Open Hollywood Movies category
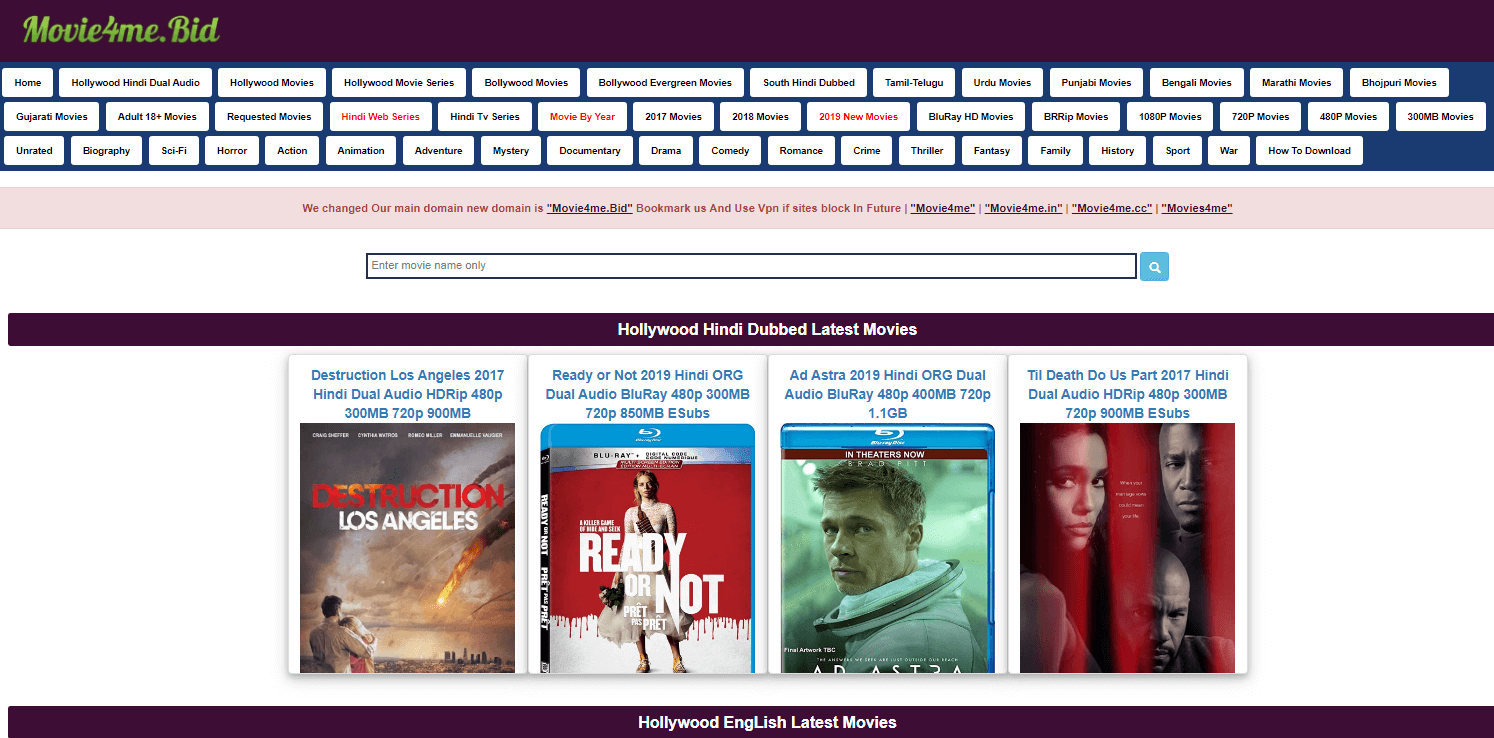The height and width of the screenshot is (738, 1494). click(272, 83)
